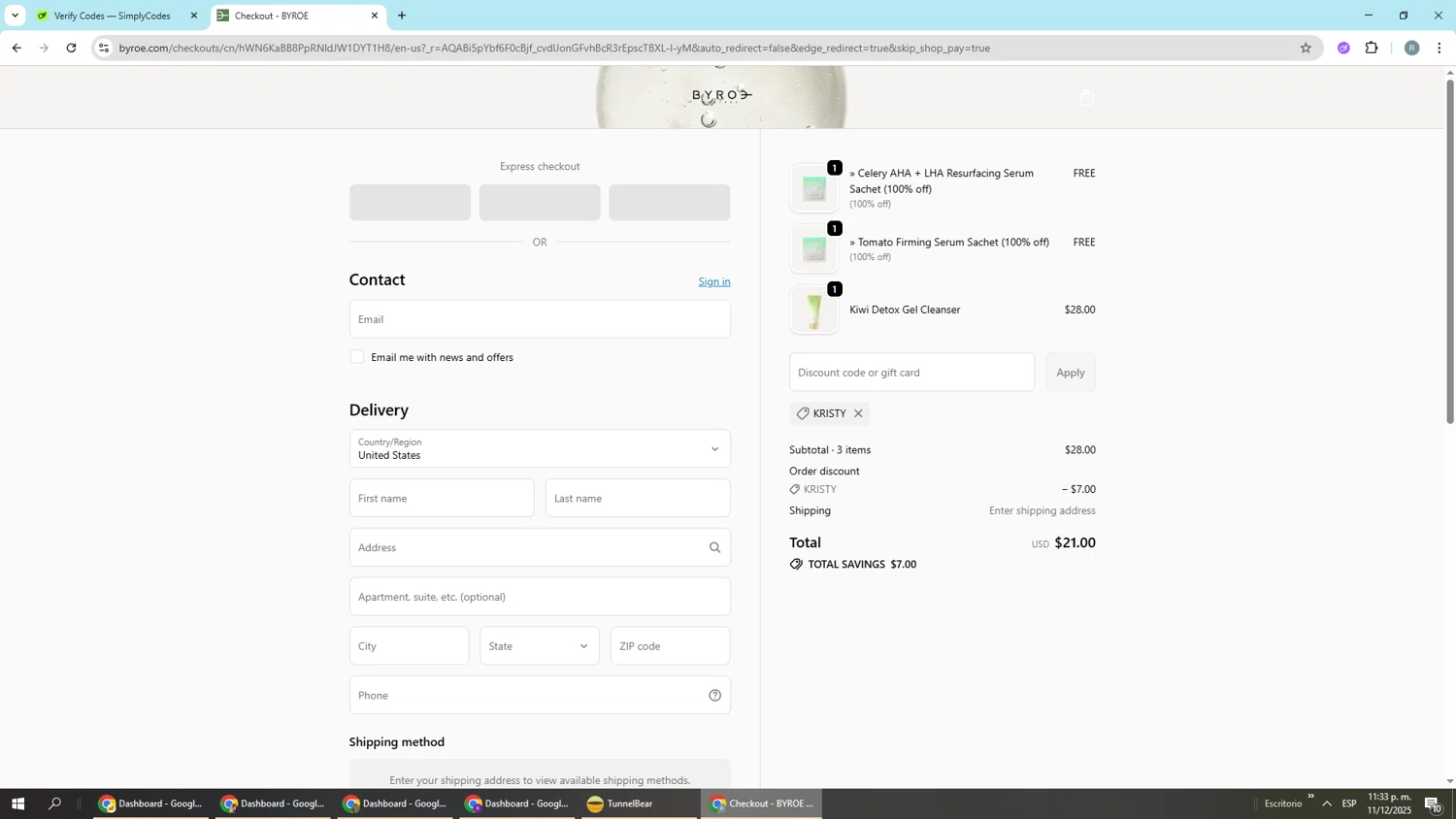1456x819 pixels.
Task: Bookmark this page with the star icon
Action: (x=1306, y=48)
